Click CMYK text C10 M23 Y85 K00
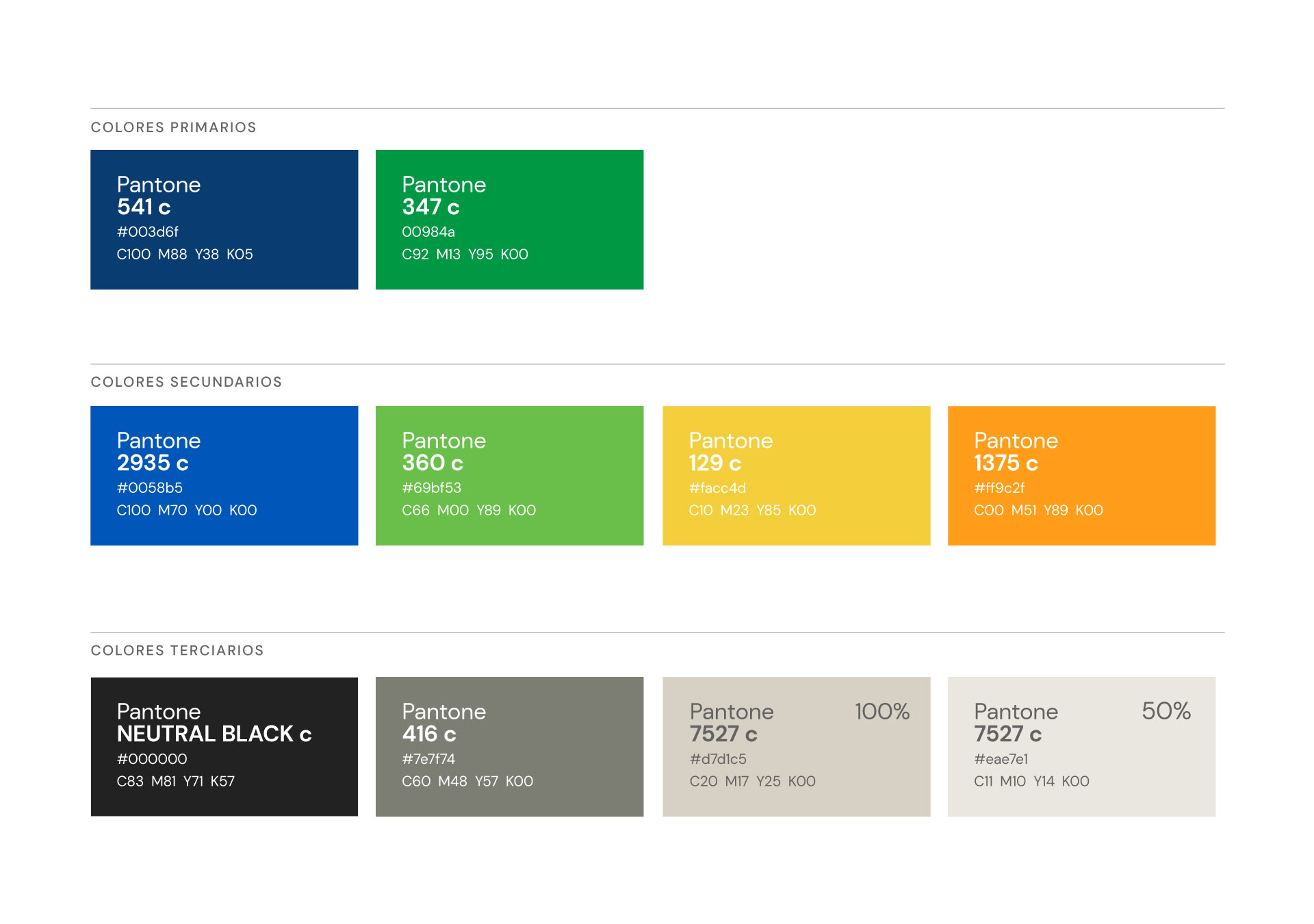1314x924 pixels. [752, 511]
